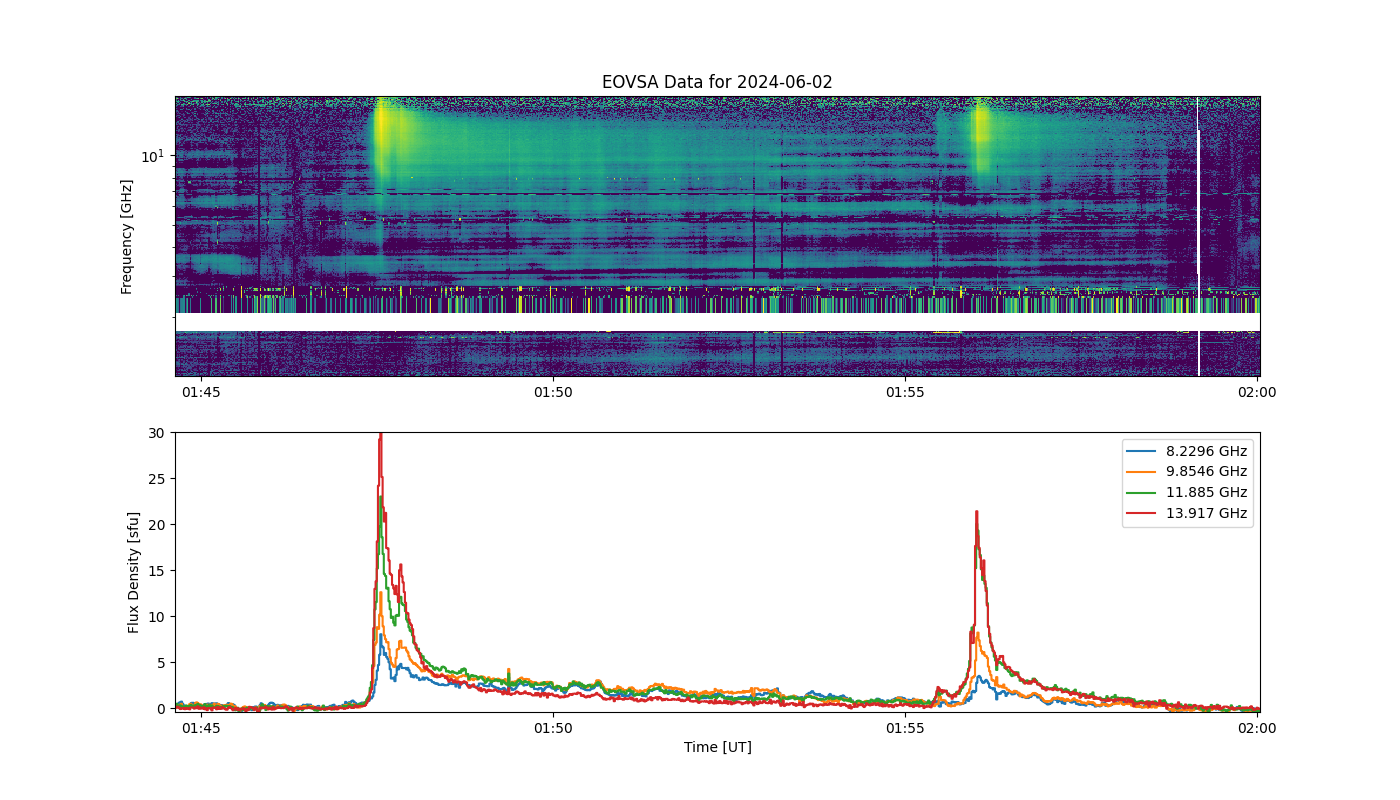Click the orange 9.8546 GHz legend line

[1144, 472]
